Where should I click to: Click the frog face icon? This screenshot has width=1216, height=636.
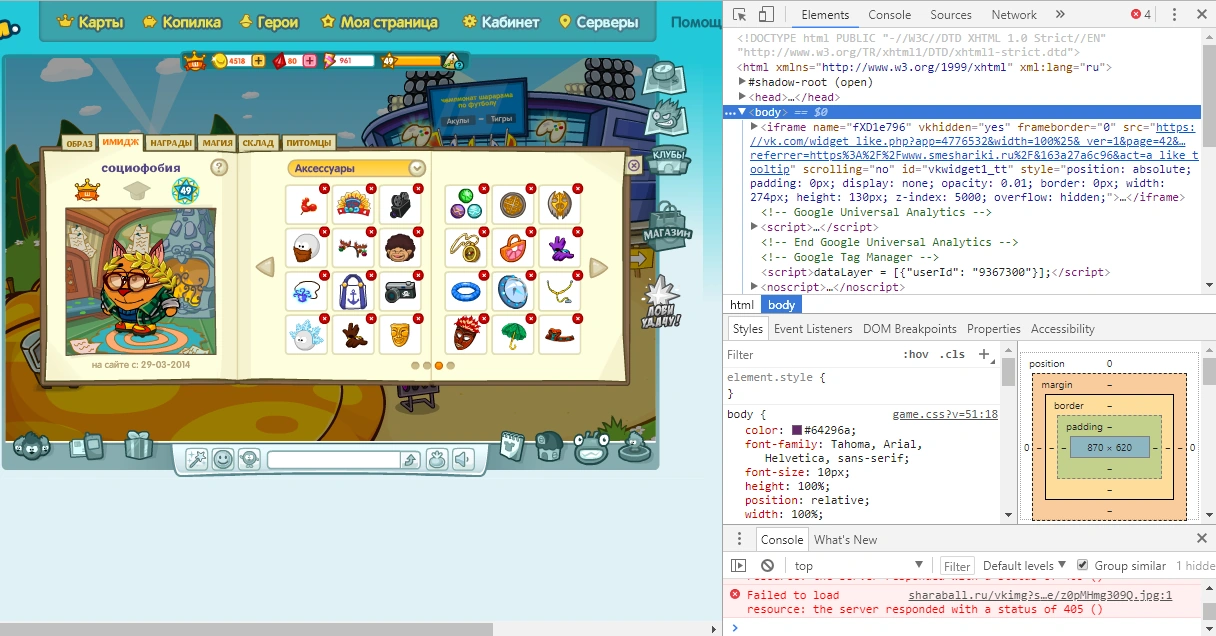coord(591,447)
